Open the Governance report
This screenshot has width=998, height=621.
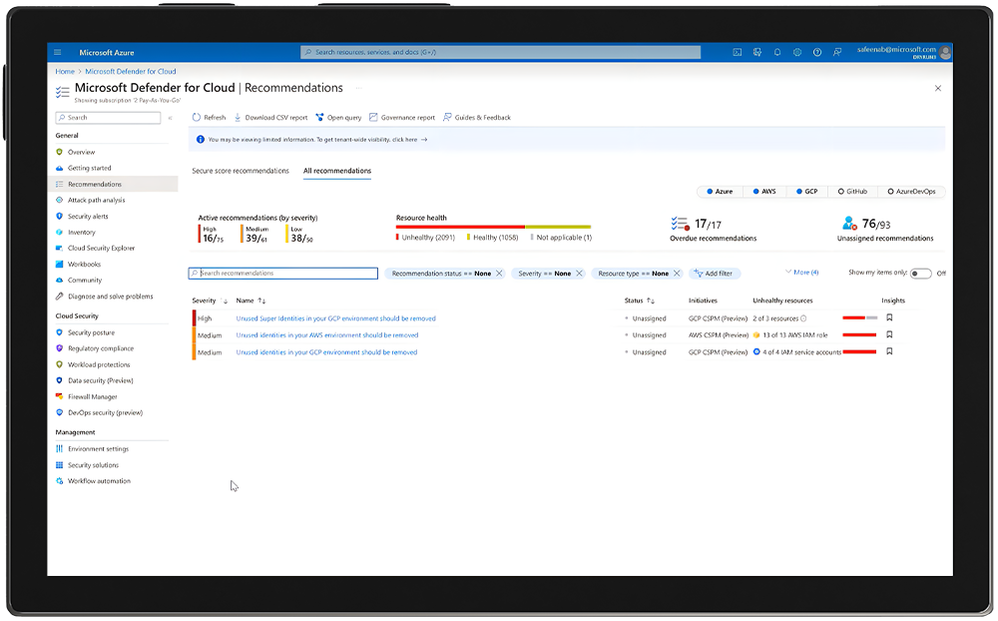pyautogui.click(x=402, y=117)
